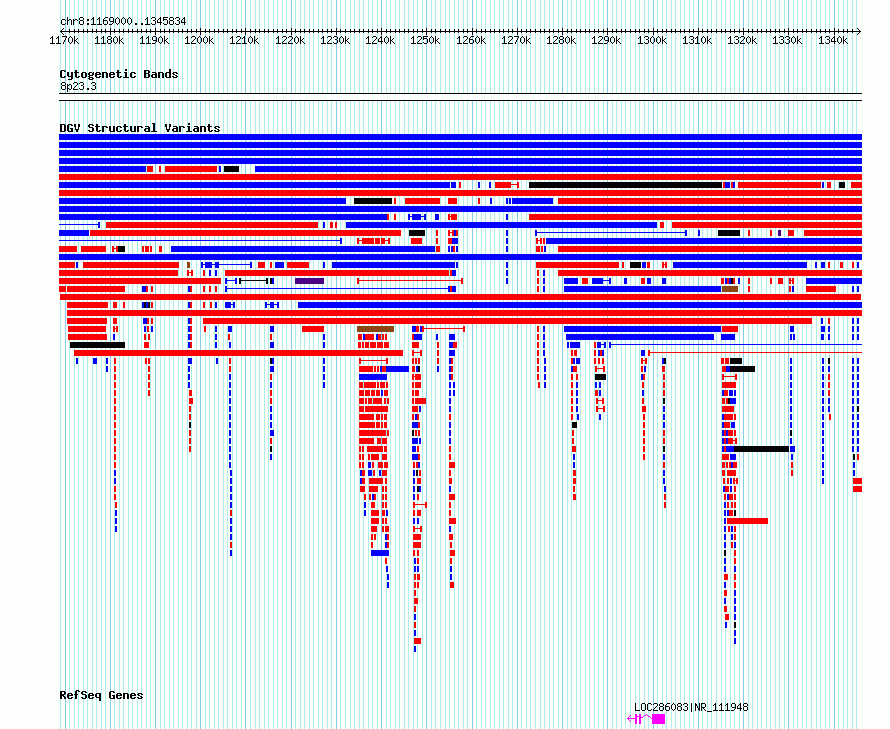
Task: Select the brown variant bar near 1240k
Action: [375, 329]
